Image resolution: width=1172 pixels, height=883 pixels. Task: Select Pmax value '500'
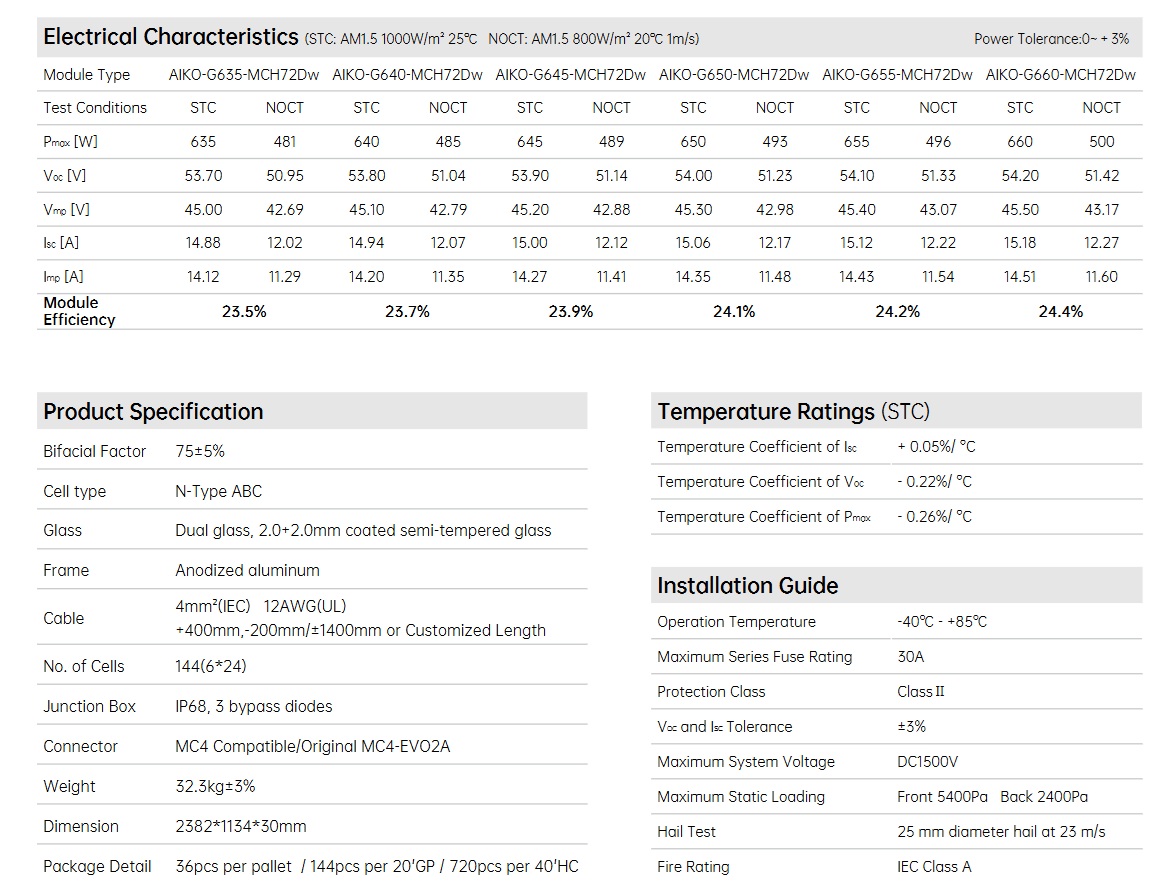click(x=1102, y=141)
